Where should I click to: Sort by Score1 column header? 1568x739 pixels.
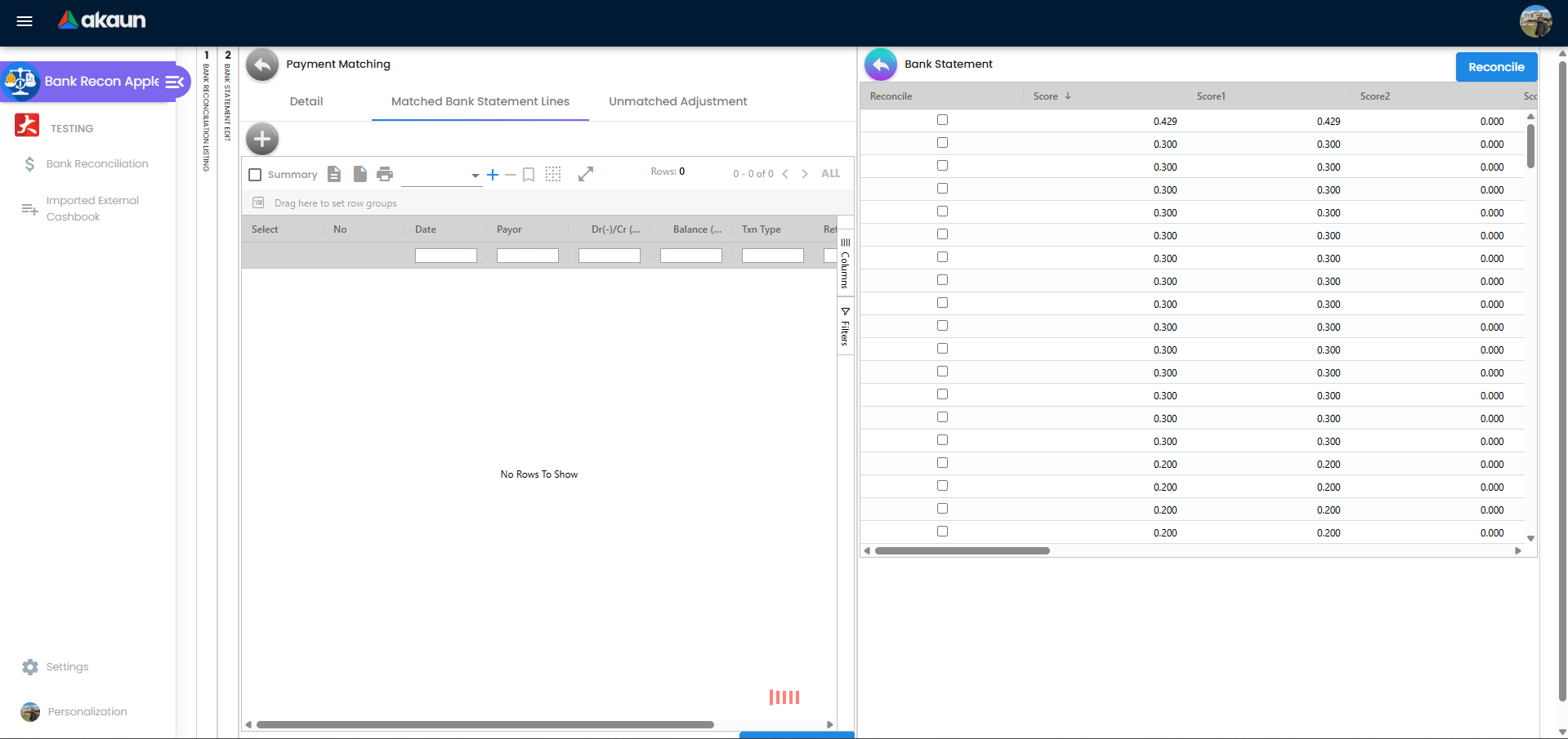[x=1211, y=96]
